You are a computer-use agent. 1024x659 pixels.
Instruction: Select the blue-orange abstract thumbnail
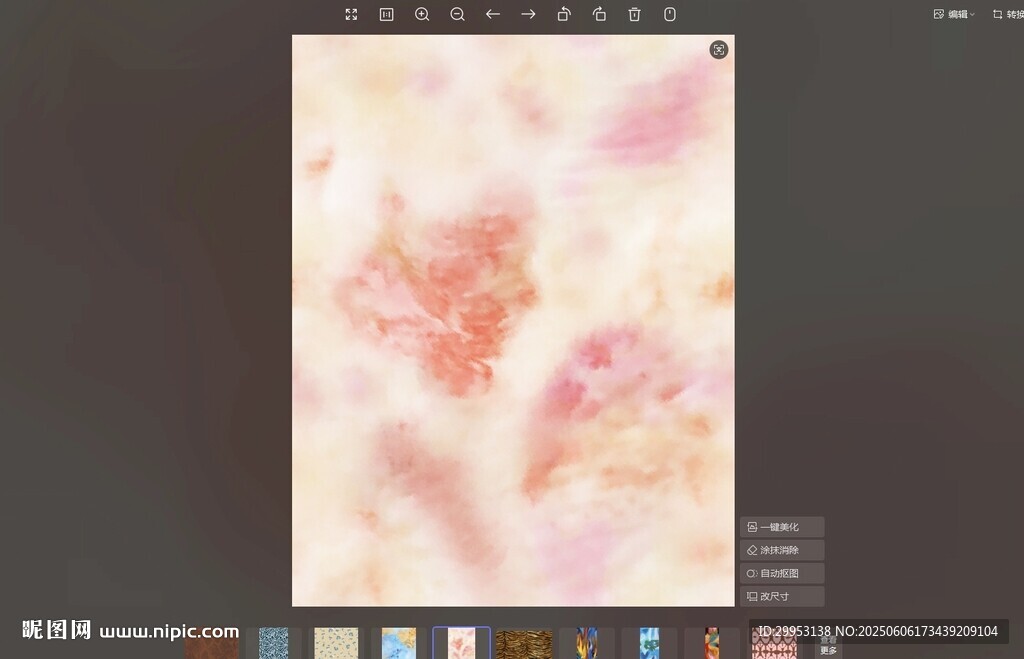pyautogui.click(x=586, y=643)
